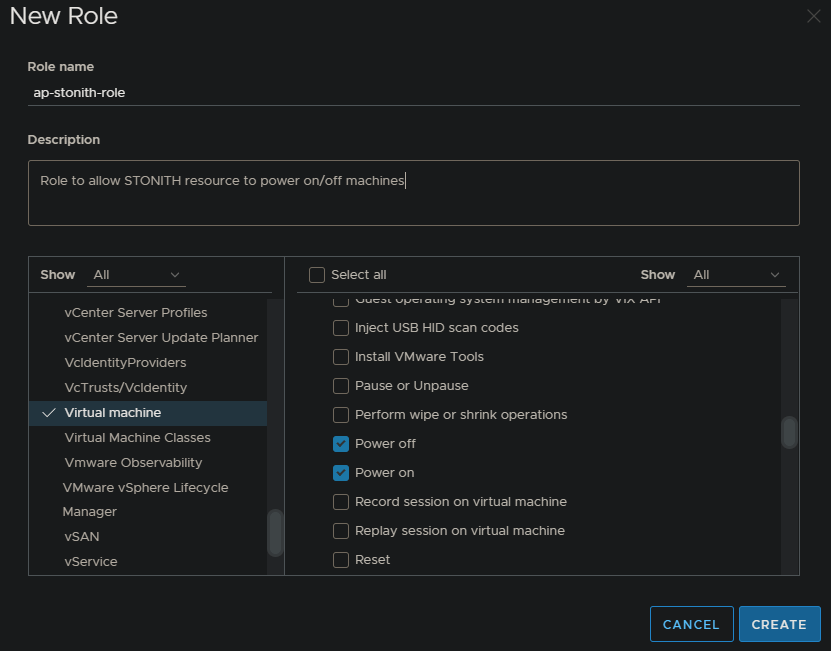The width and height of the screenshot is (831, 651).
Task: Click the Description text area
Action: click(x=413, y=193)
